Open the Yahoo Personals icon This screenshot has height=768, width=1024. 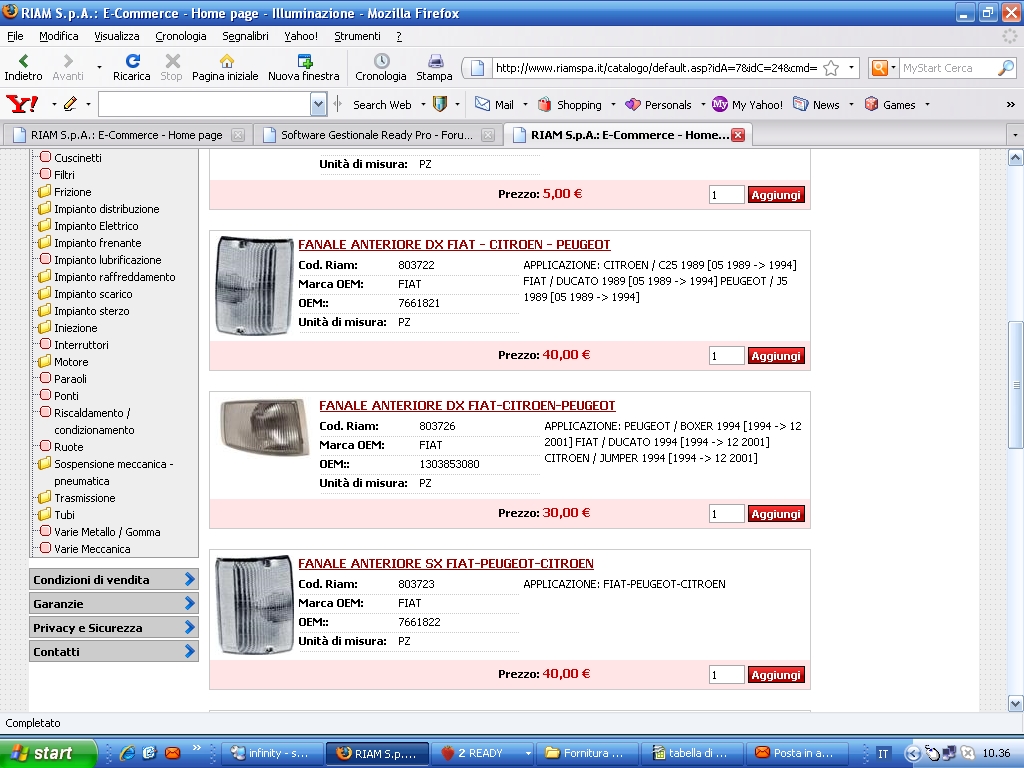point(632,104)
